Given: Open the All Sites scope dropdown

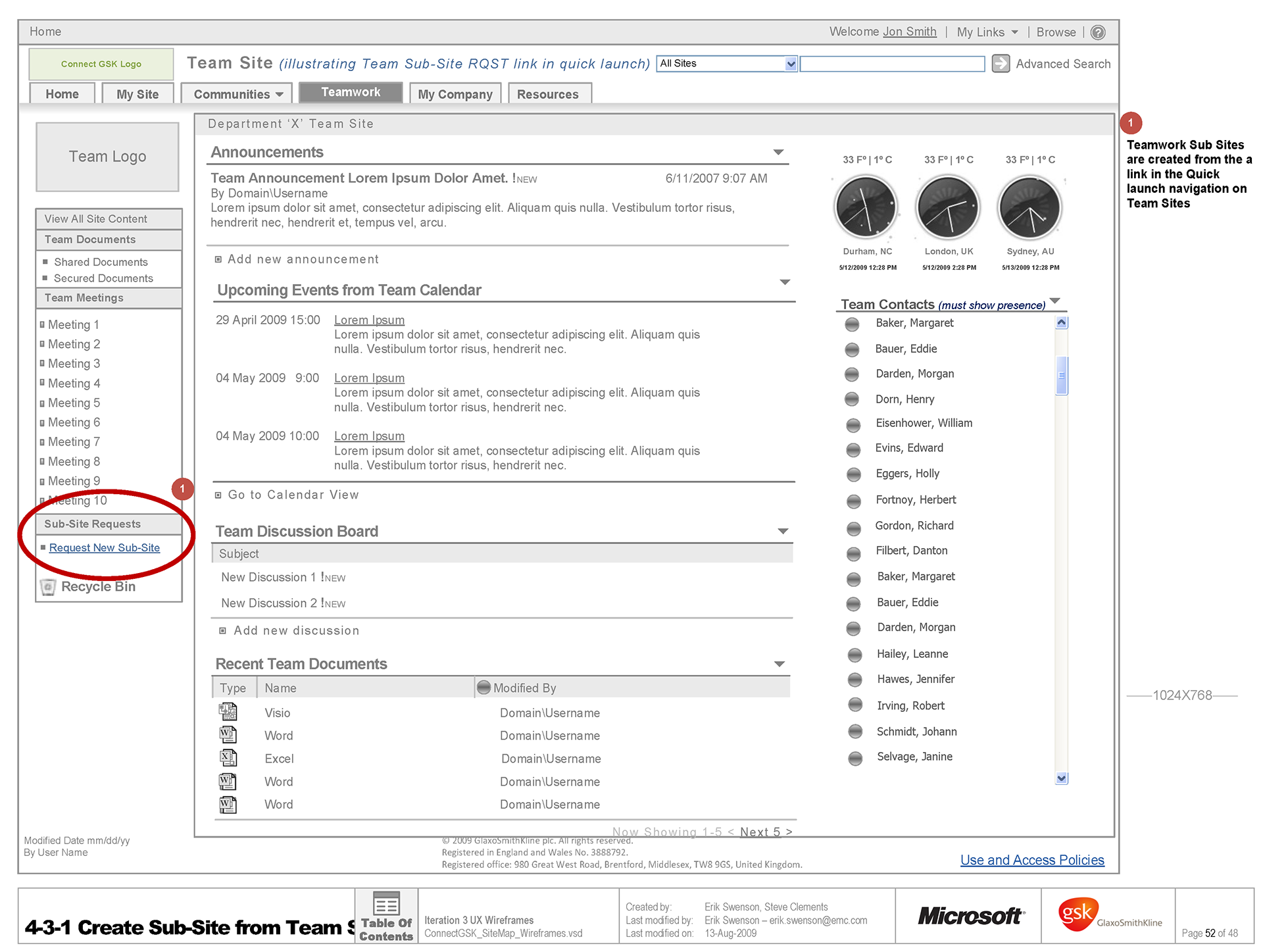Looking at the screenshot, I should (x=791, y=64).
